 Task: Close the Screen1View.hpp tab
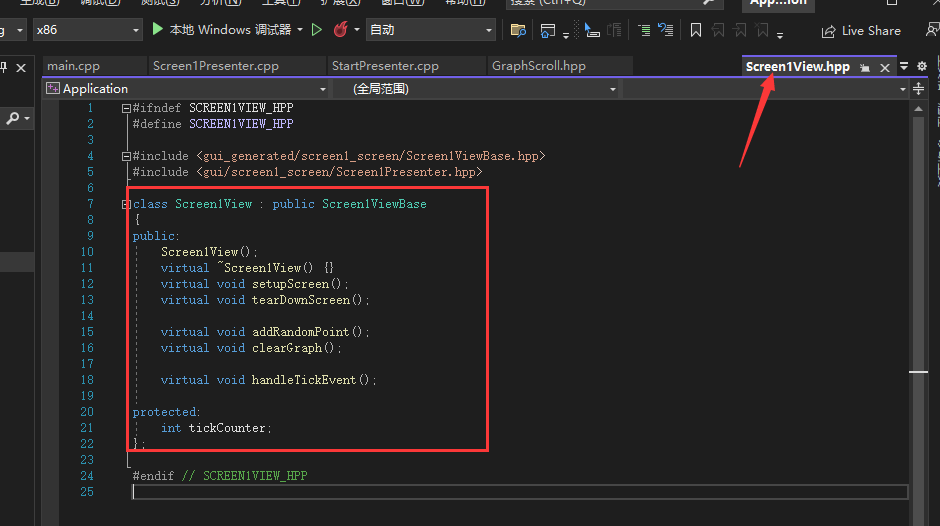[885, 68]
